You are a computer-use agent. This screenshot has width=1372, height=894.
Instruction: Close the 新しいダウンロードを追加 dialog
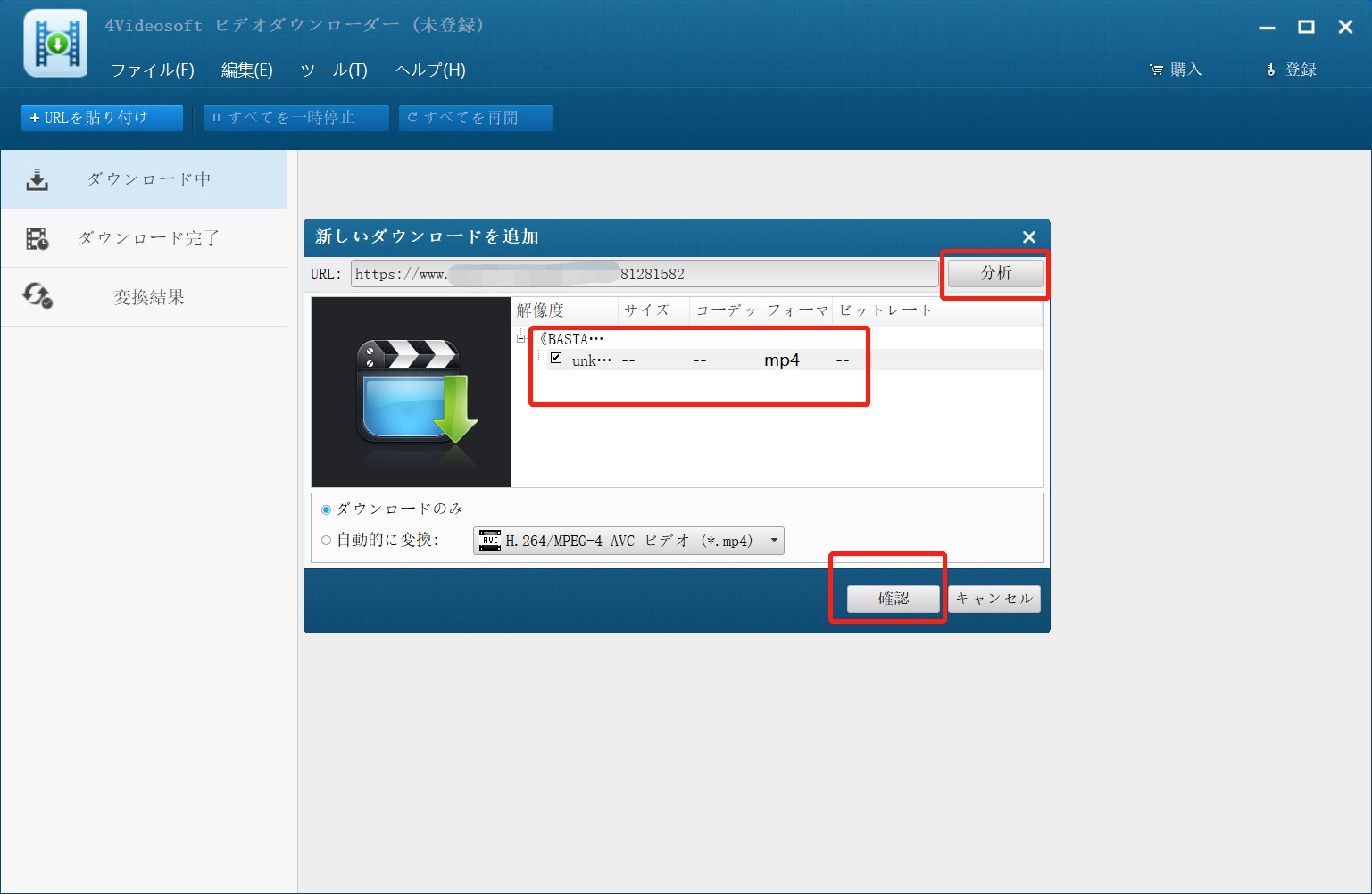[1029, 236]
